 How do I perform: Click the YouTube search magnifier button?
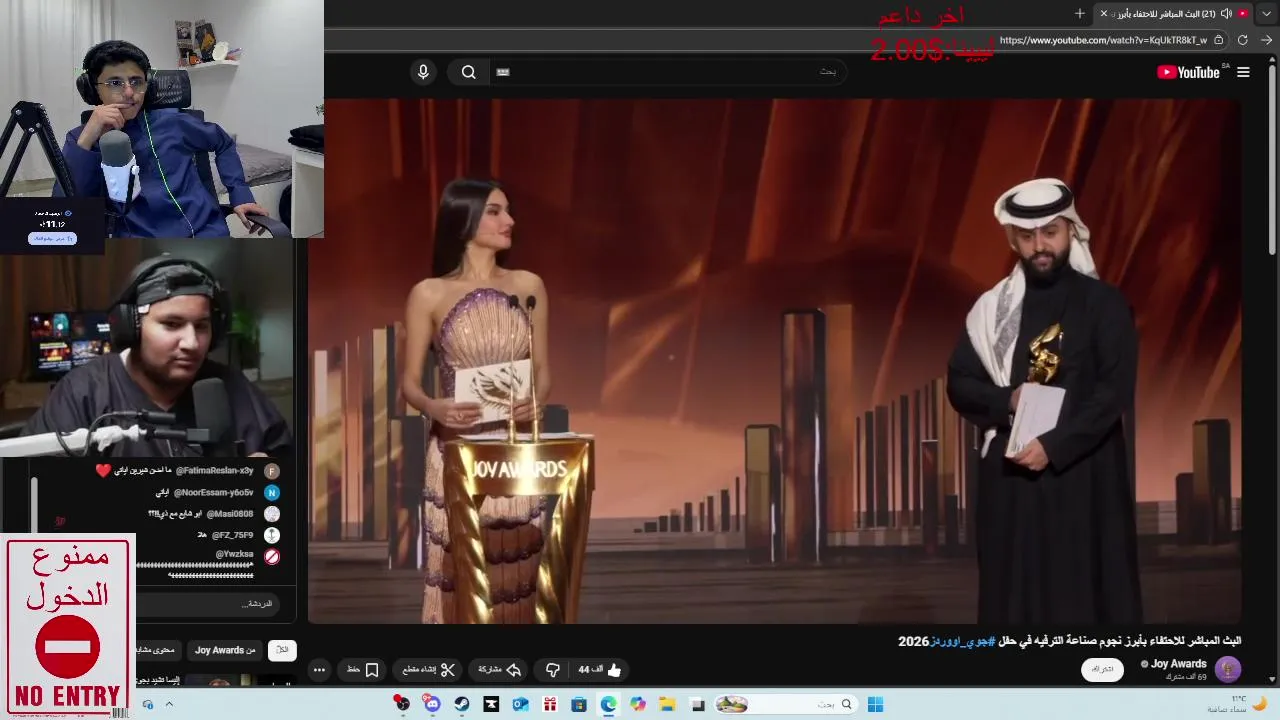point(469,72)
